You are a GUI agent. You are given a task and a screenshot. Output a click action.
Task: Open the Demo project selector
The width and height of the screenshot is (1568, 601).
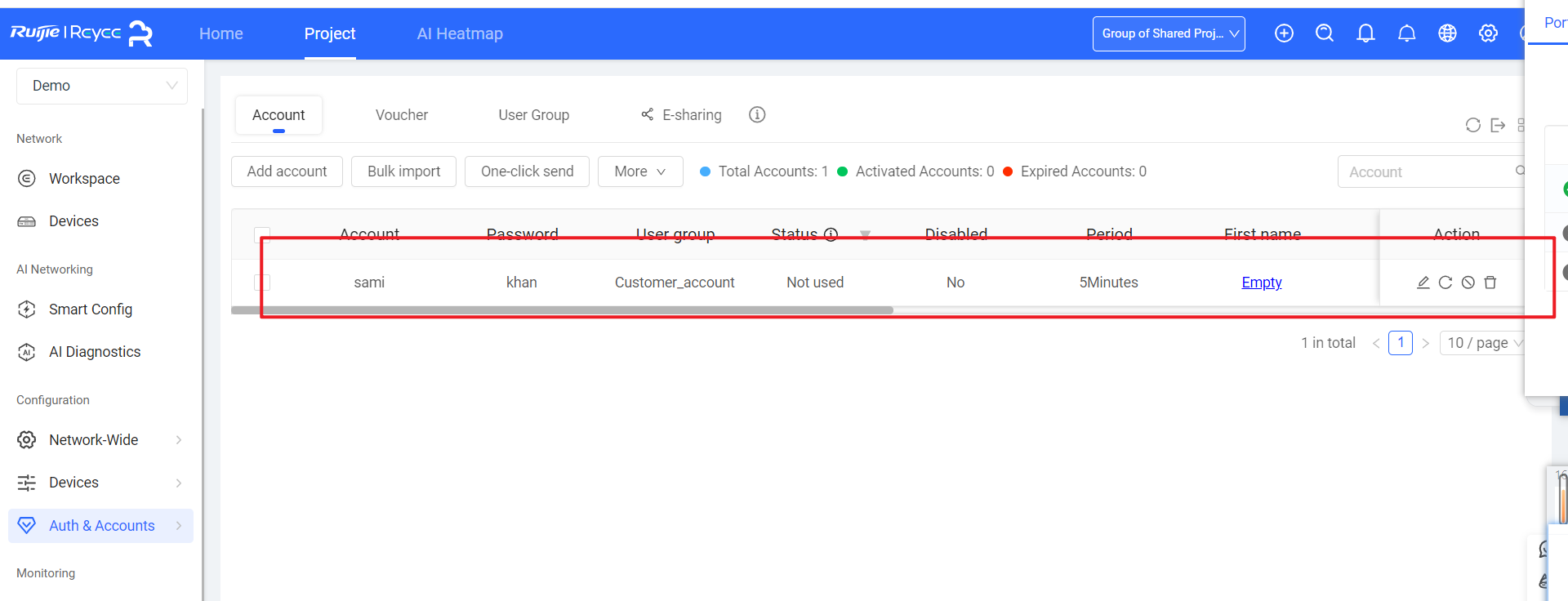tap(102, 86)
